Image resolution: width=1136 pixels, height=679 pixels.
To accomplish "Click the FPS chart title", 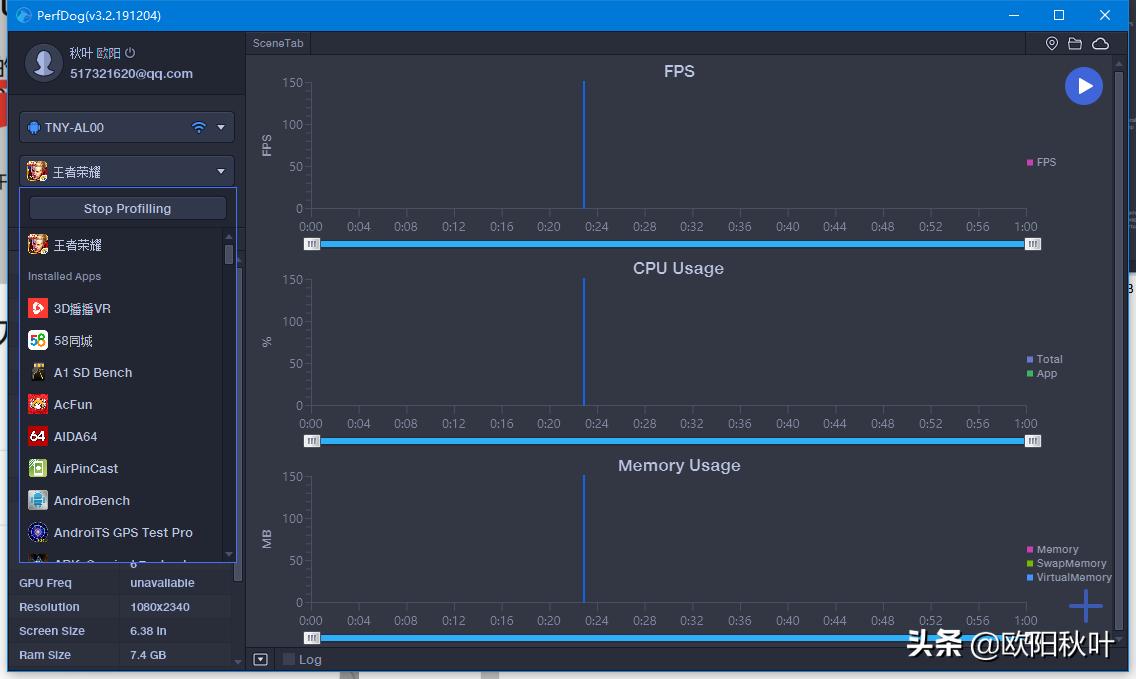I will point(680,71).
